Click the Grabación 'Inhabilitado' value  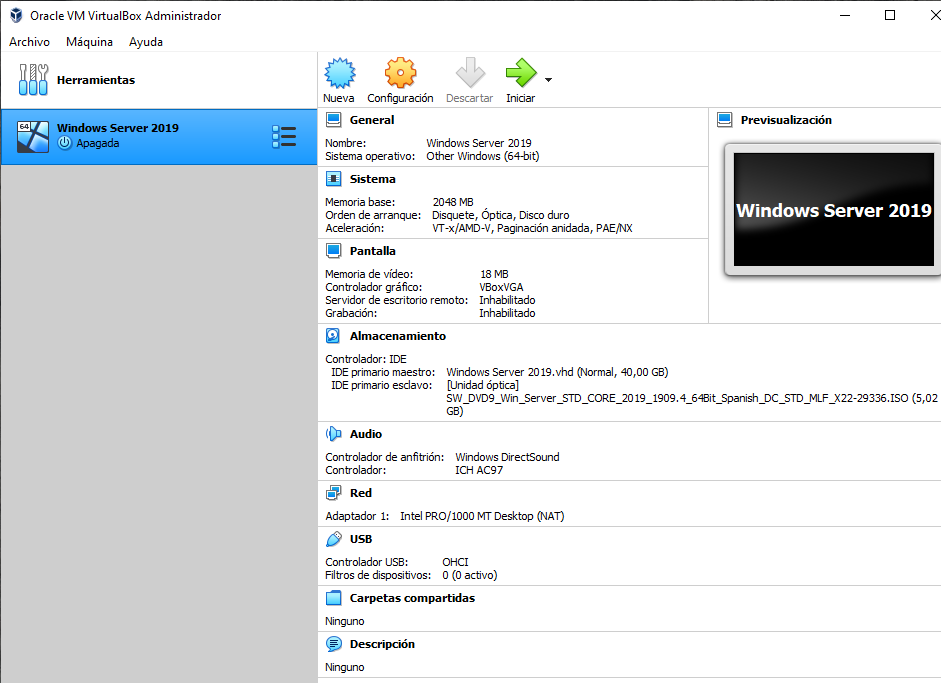click(507, 313)
